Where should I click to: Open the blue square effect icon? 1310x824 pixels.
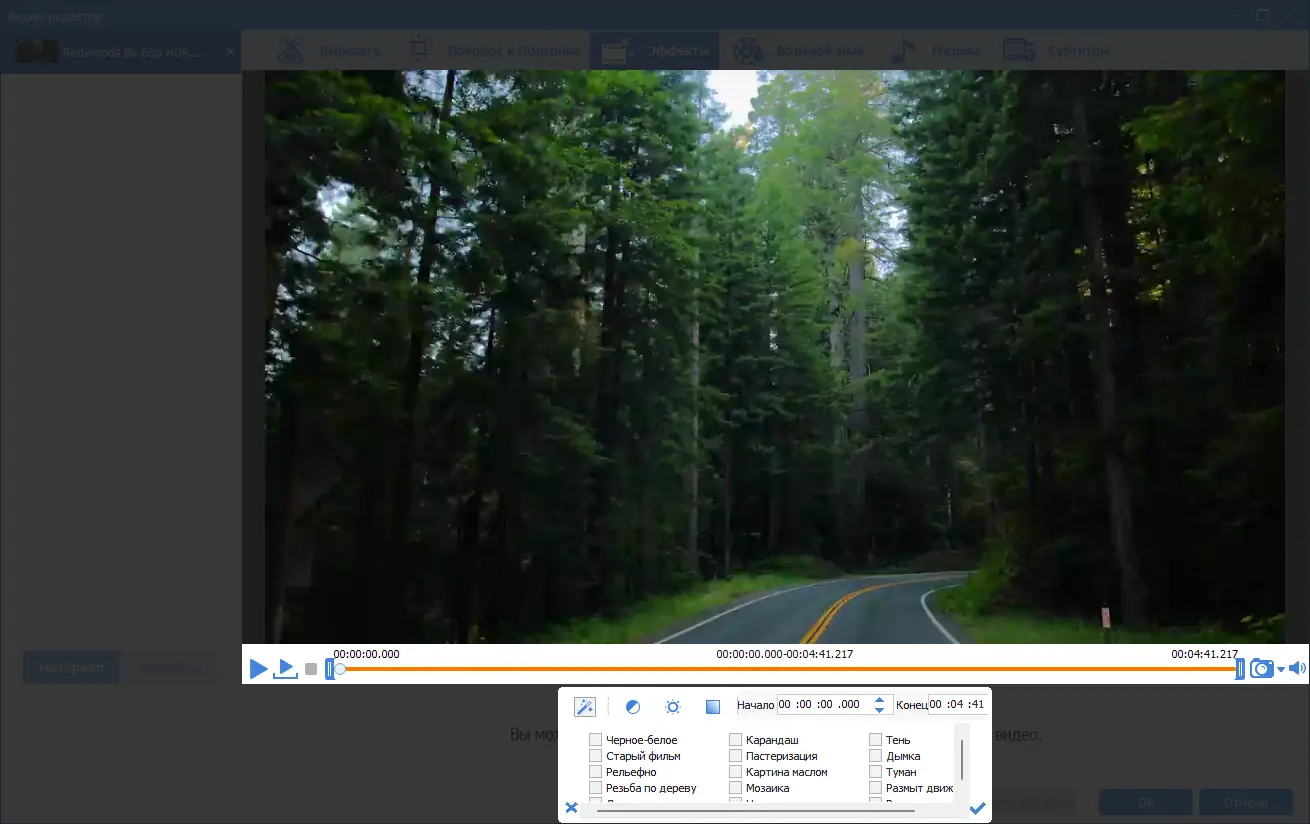(713, 707)
